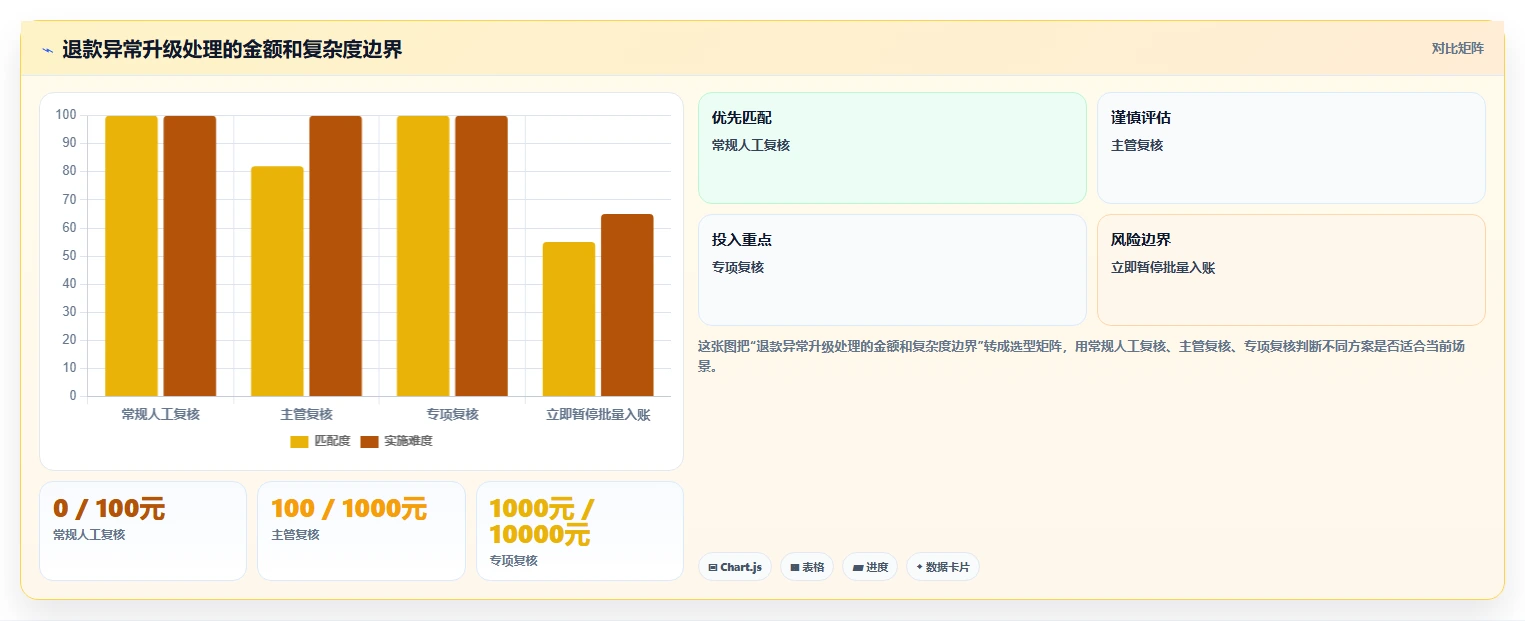Click the y-axis value 100

point(66,115)
